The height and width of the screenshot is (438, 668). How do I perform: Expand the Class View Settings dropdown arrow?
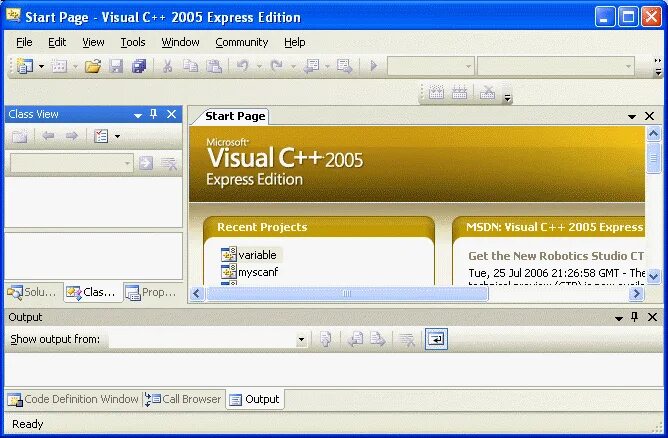point(117,136)
